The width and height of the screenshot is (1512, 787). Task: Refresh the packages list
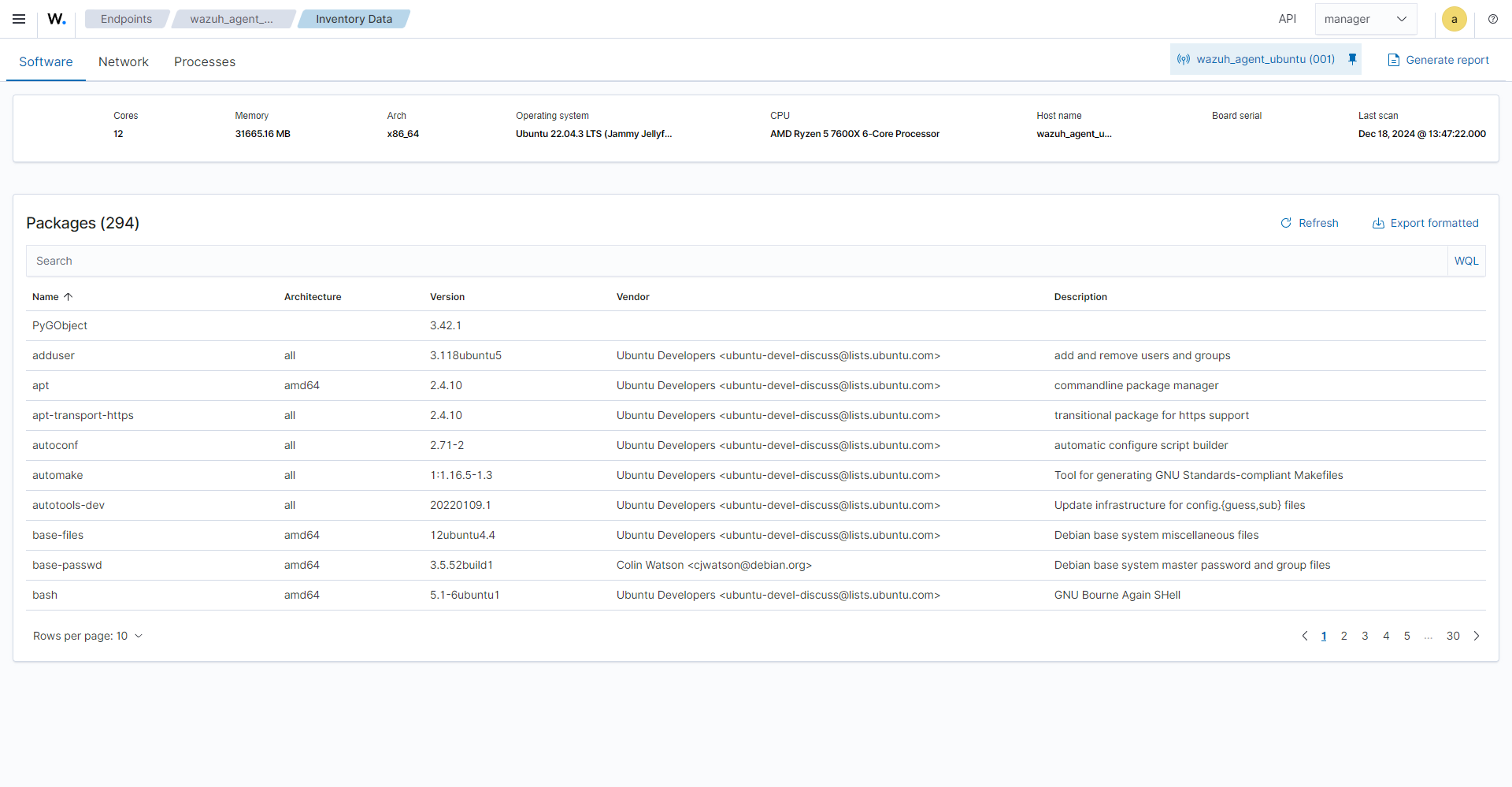pos(1310,223)
